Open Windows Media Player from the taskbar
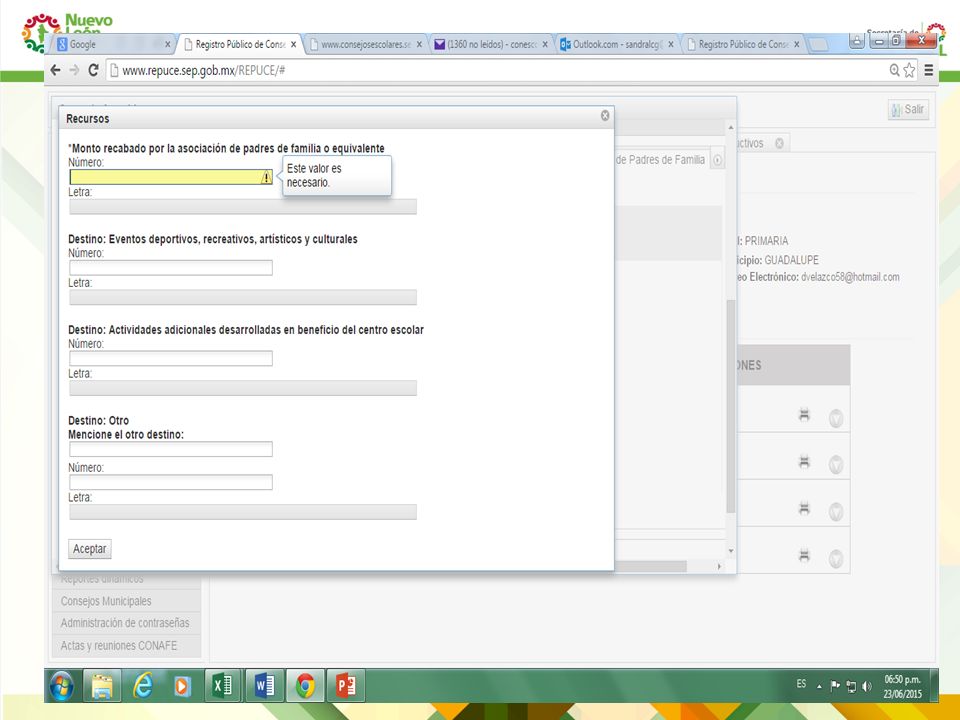 coord(182,686)
